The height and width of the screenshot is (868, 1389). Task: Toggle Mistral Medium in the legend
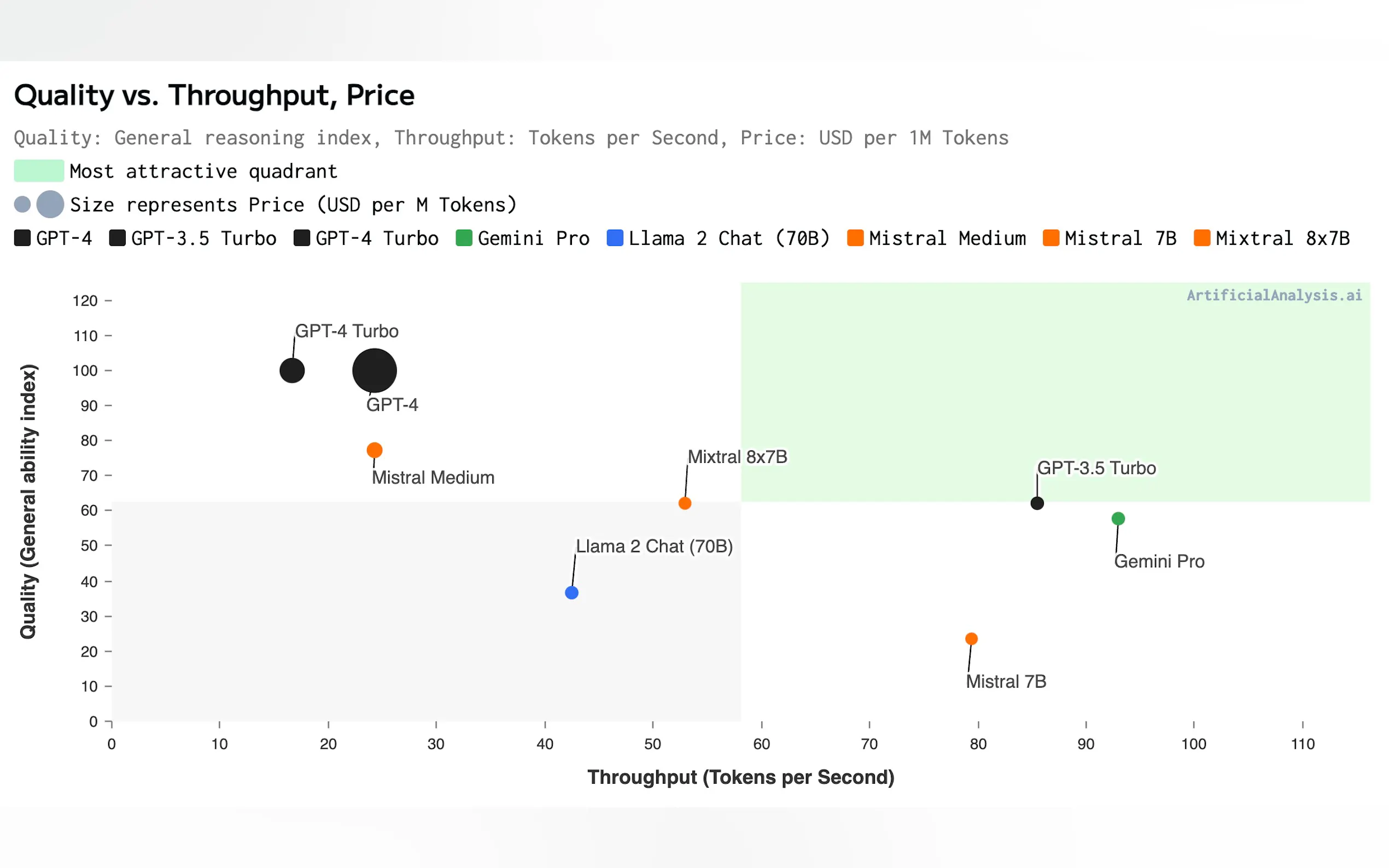click(937, 238)
